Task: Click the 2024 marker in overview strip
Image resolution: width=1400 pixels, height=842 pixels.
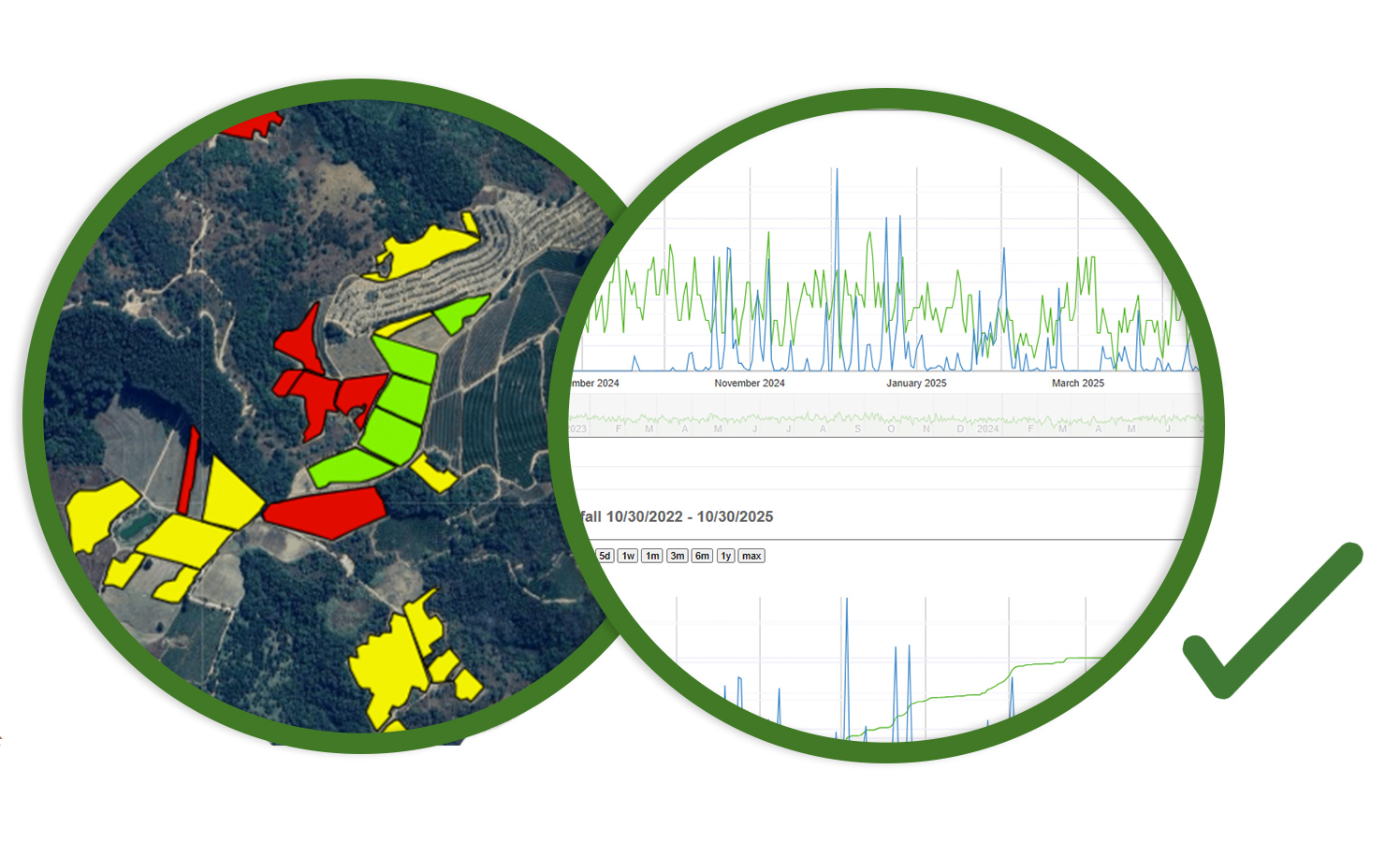Action: tap(988, 429)
